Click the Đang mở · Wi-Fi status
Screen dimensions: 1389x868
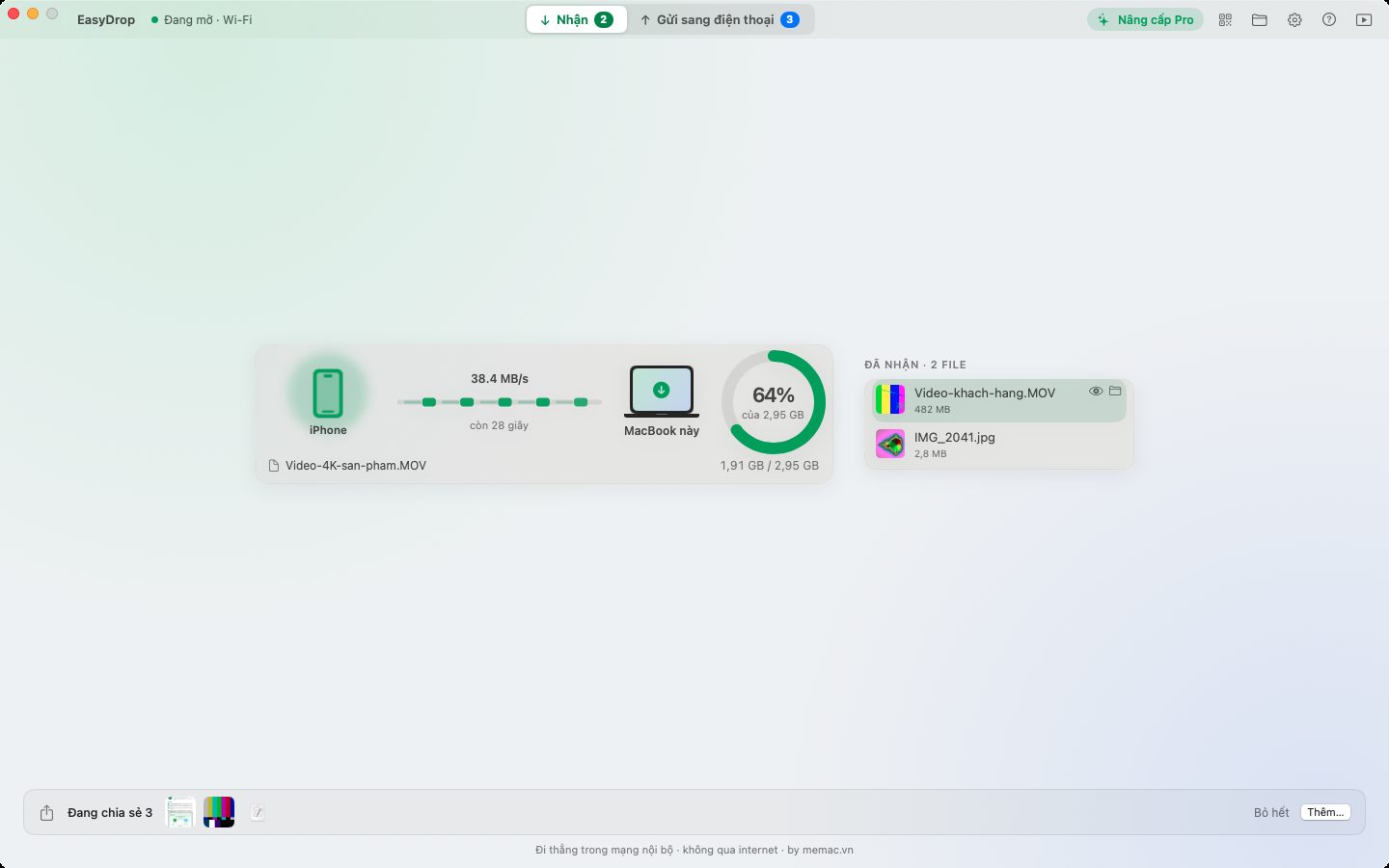click(202, 19)
